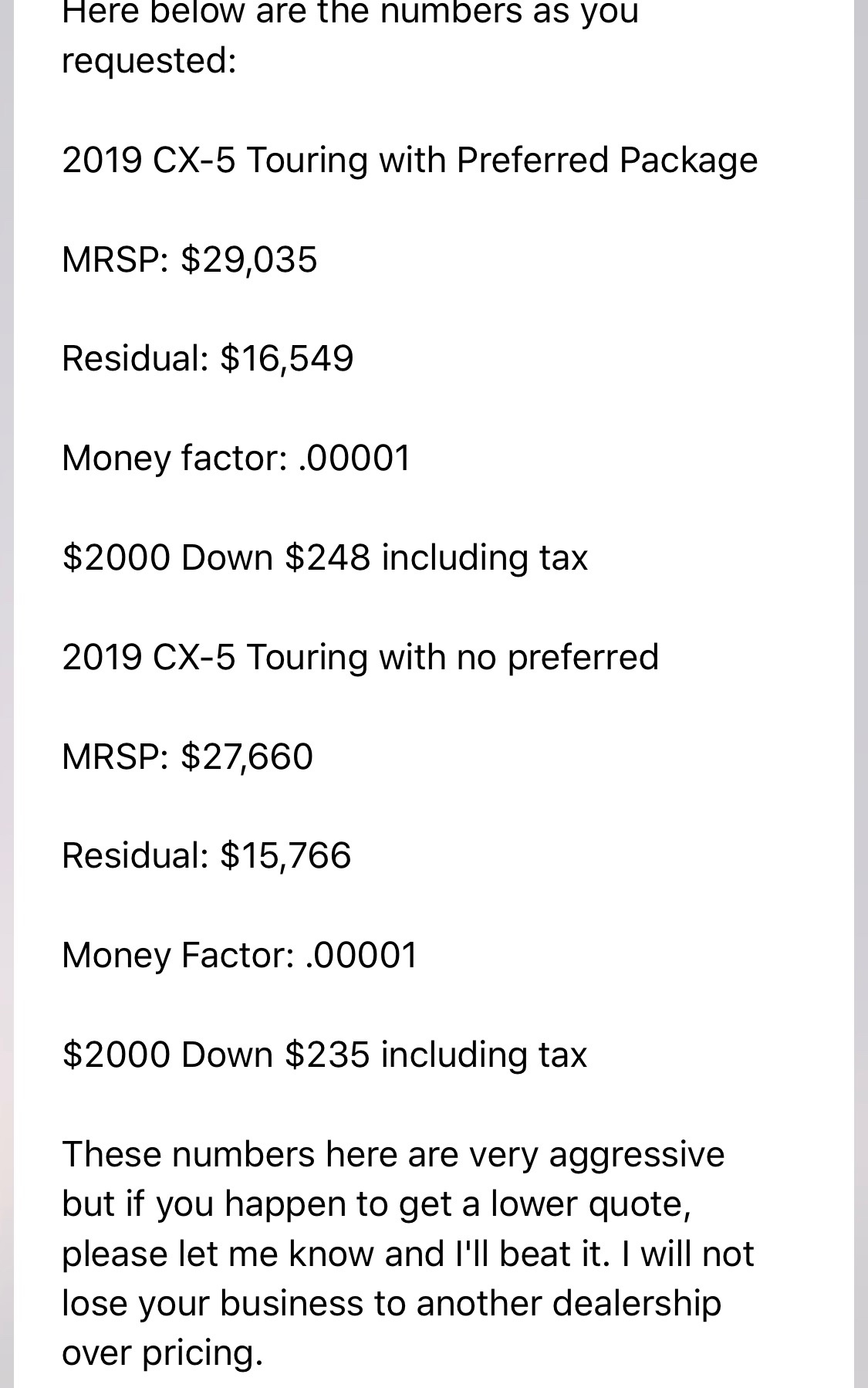
Task: Tap the $248 monthly payment amount
Action: pyautogui.click(x=328, y=557)
